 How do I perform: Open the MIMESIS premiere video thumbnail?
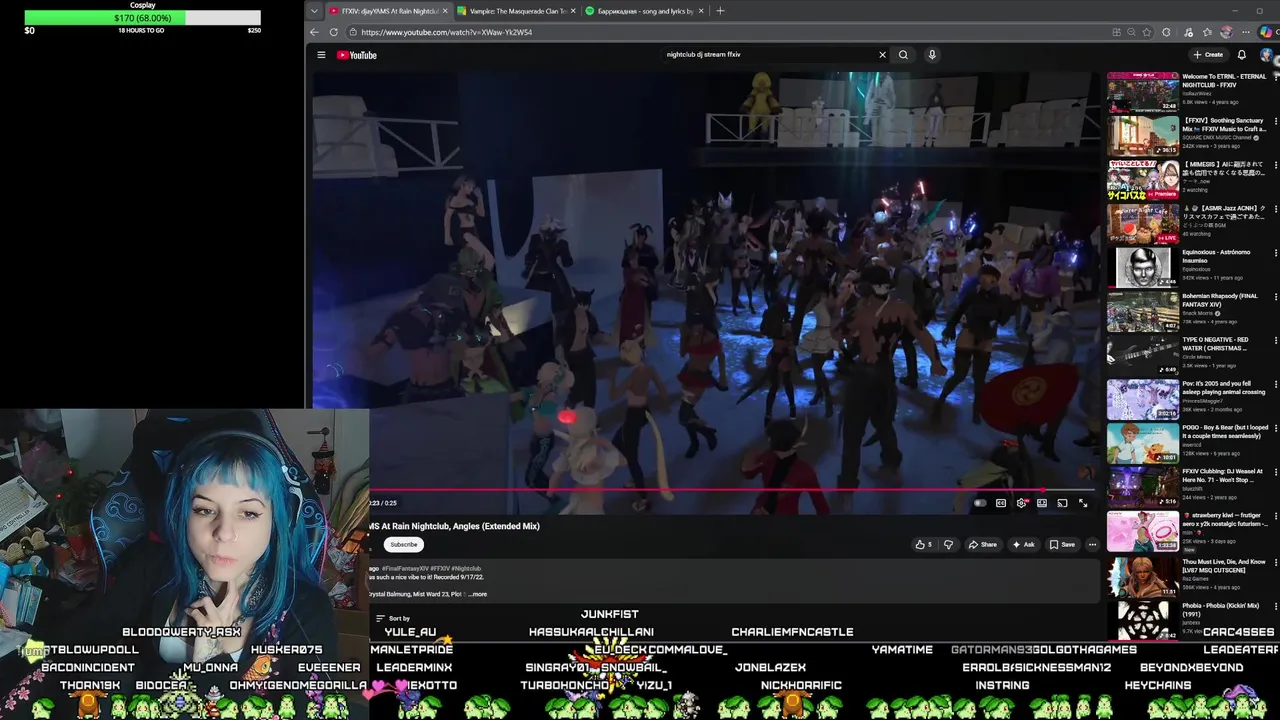coord(1142,179)
